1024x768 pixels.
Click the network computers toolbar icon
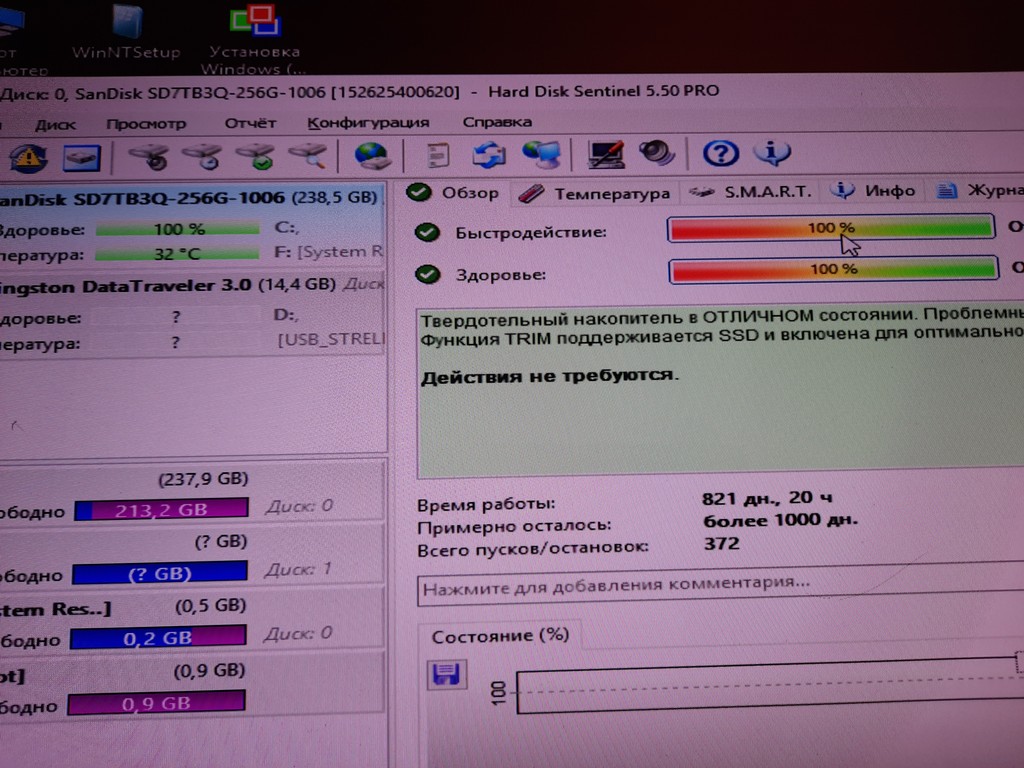click(x=541, y=155)
